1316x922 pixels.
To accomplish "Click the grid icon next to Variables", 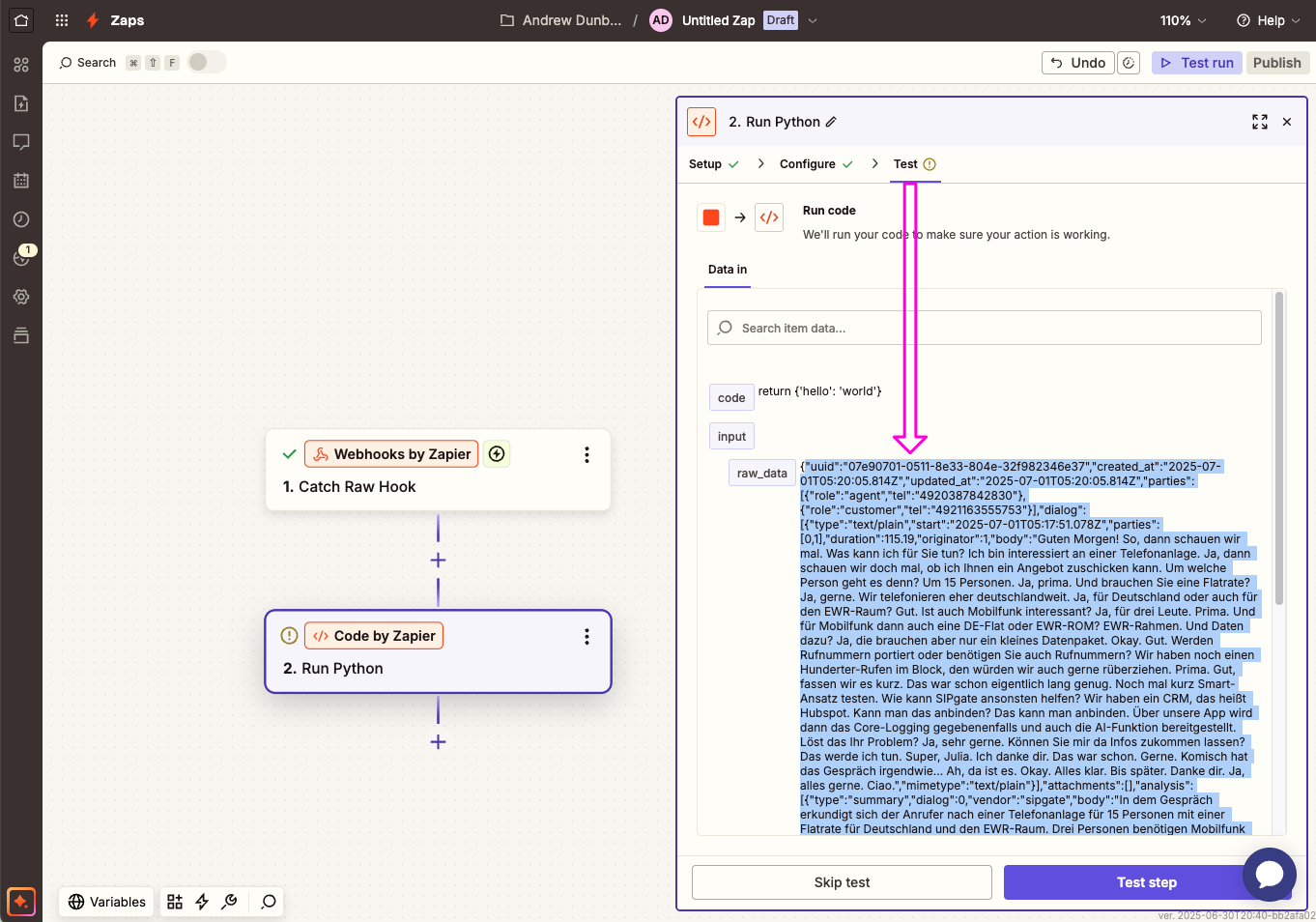I will (175, 902).
